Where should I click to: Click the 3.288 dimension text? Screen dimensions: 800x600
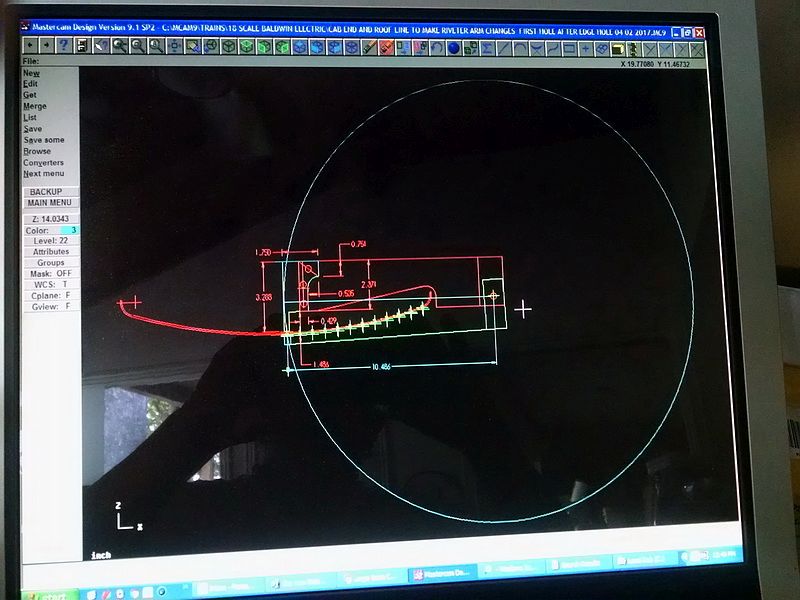[263, 297]
